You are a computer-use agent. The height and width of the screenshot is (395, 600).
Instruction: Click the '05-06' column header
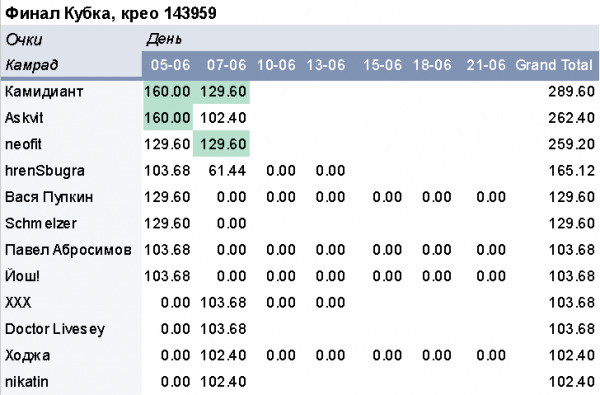[170, 65]
